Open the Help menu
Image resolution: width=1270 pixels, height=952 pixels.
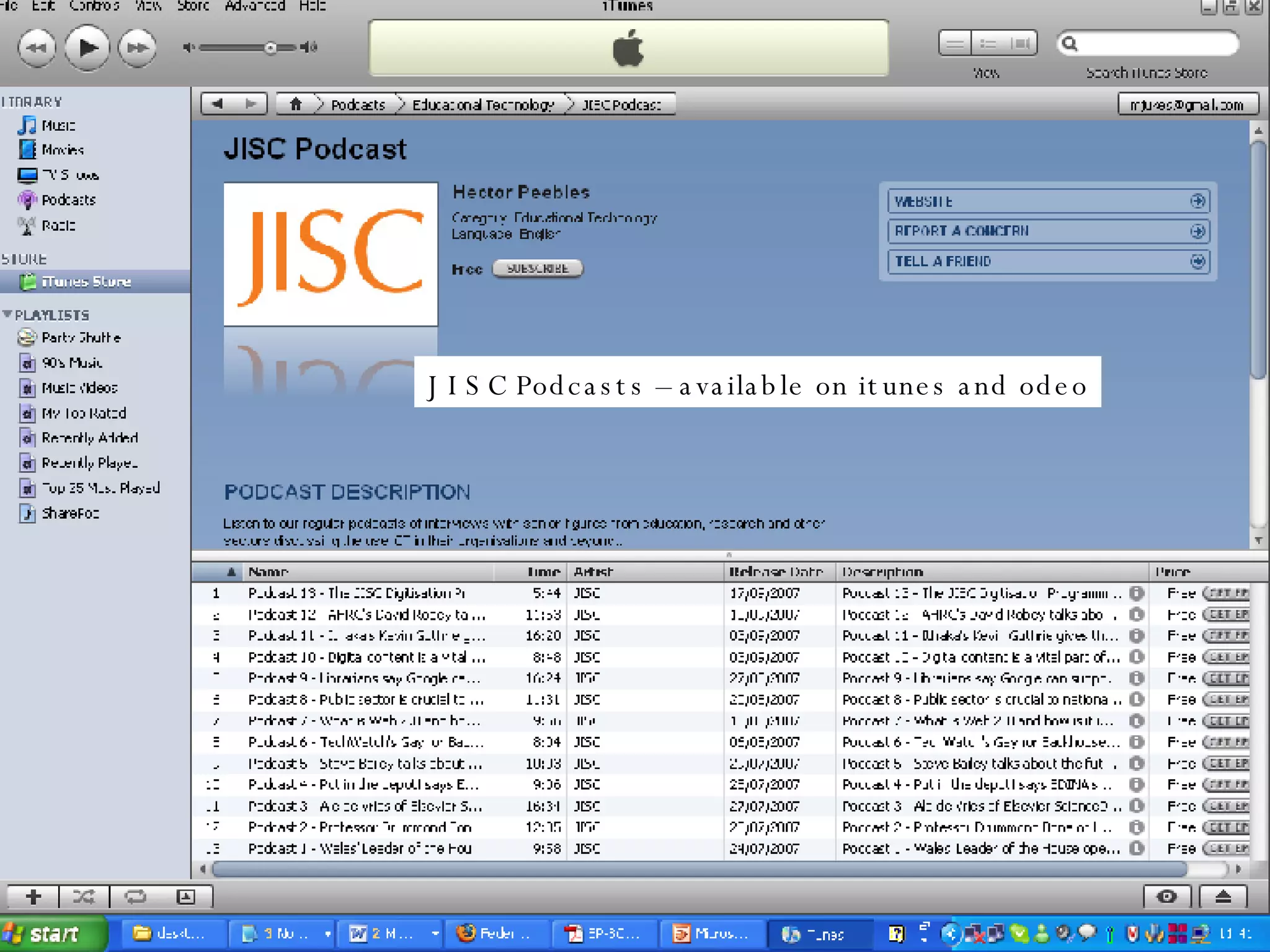click(313, 6)
